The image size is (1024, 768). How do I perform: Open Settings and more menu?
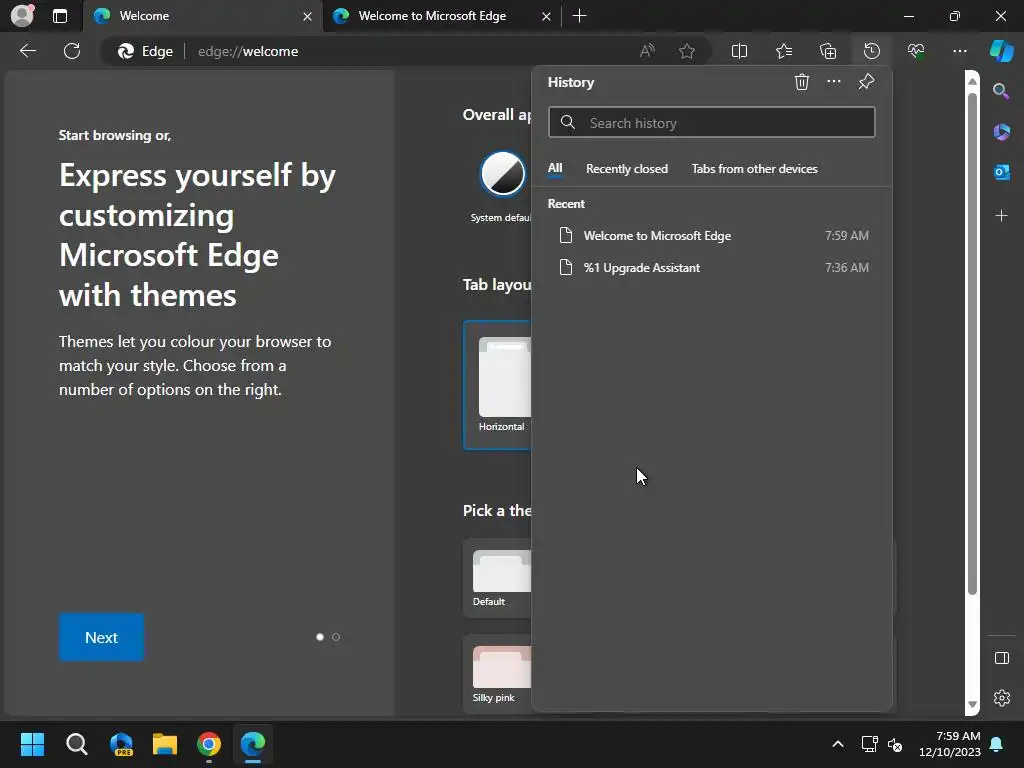[x=959, y=51]
